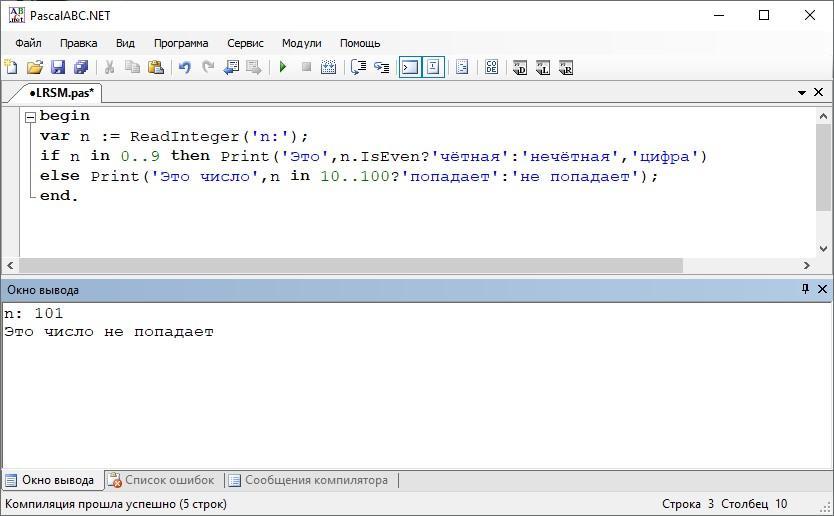This screenshot has width=834, height=516.
Task: Click the 'Строка 3' status indicator
Action: point(688,504)
